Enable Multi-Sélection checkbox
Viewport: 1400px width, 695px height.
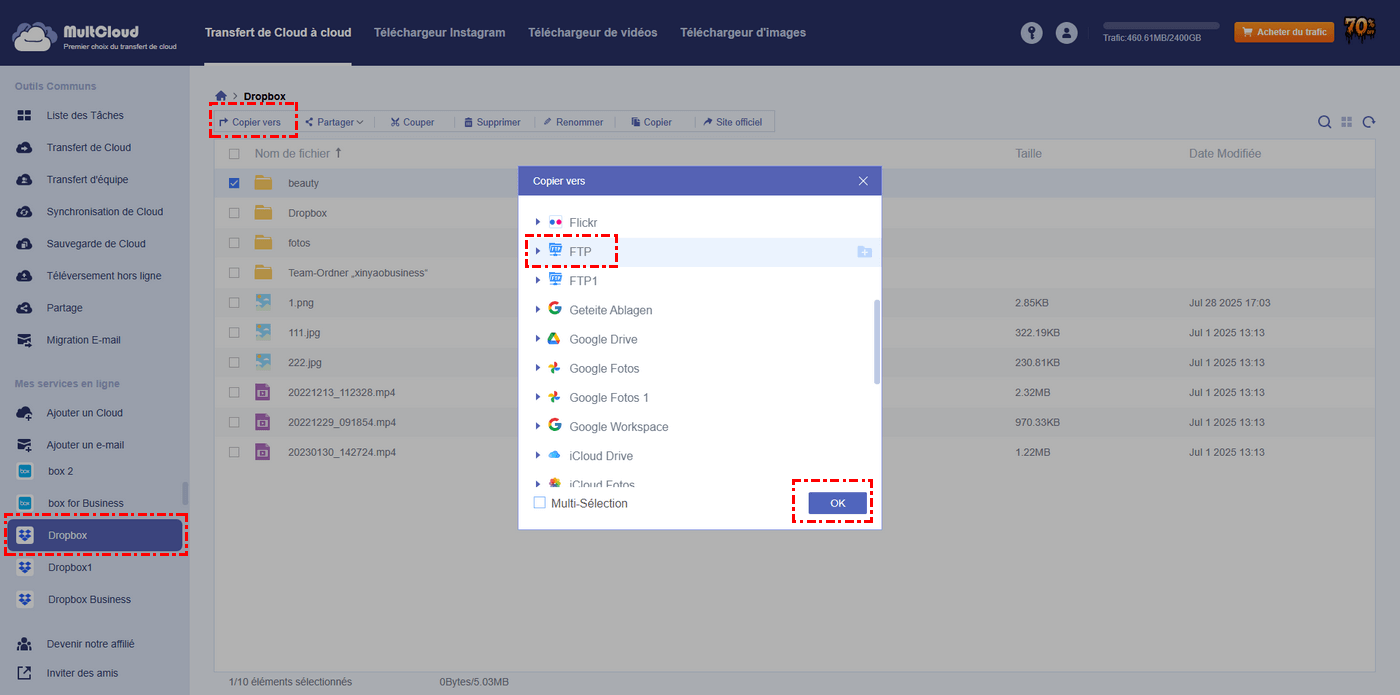coord(540,503)
